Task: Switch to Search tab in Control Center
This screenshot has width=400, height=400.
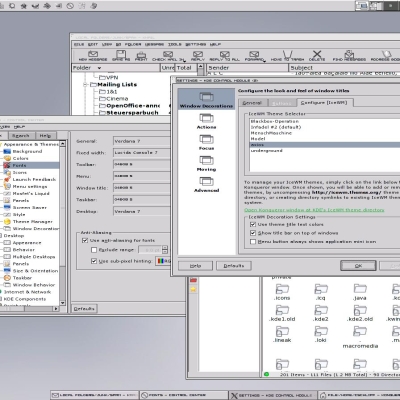Action: click(x=21, y=136)
